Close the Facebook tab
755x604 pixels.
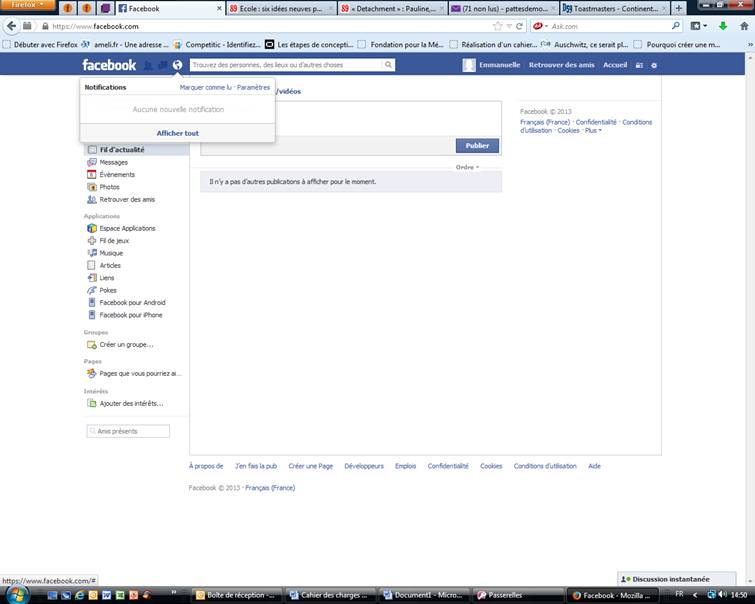click(219, 8)
